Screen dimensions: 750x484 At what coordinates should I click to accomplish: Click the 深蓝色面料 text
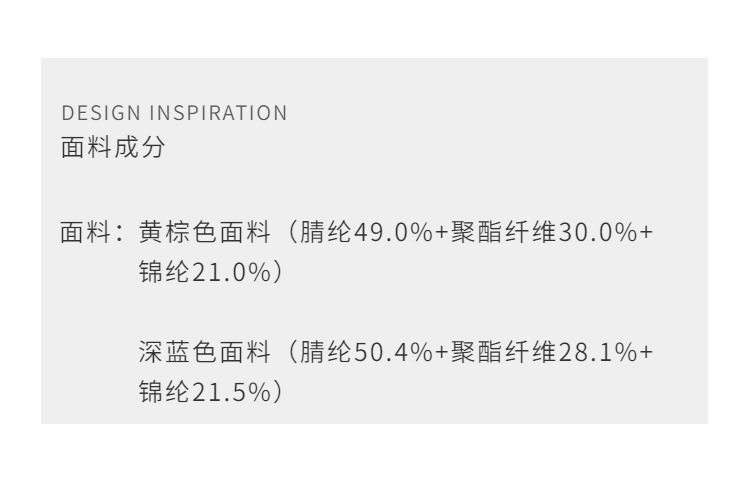click(205, 353)
